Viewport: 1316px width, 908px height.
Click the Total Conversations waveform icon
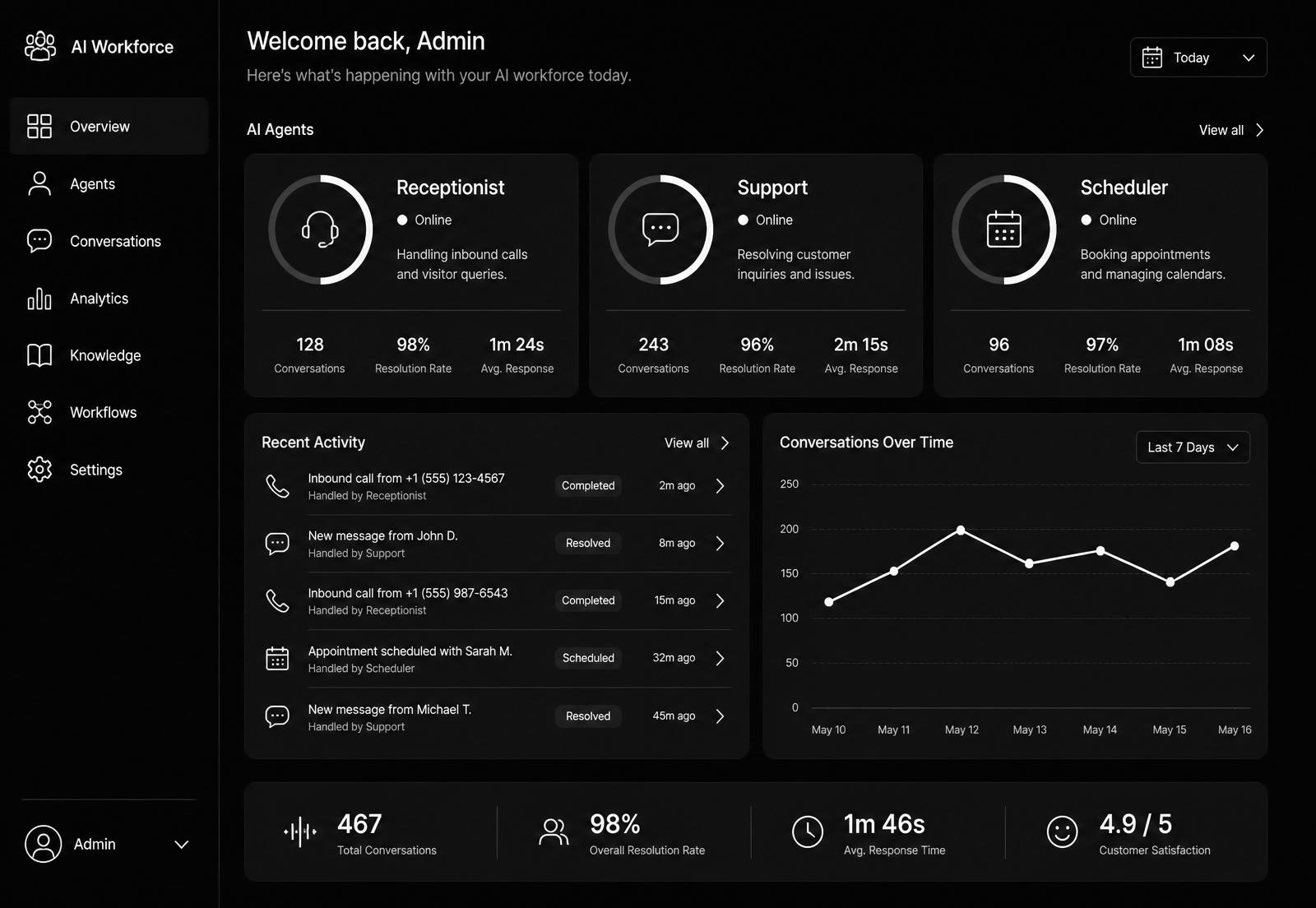tap(300, 832)
